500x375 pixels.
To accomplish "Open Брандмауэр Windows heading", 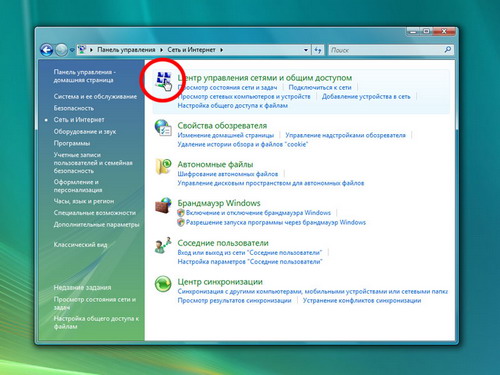I will 219,203.
